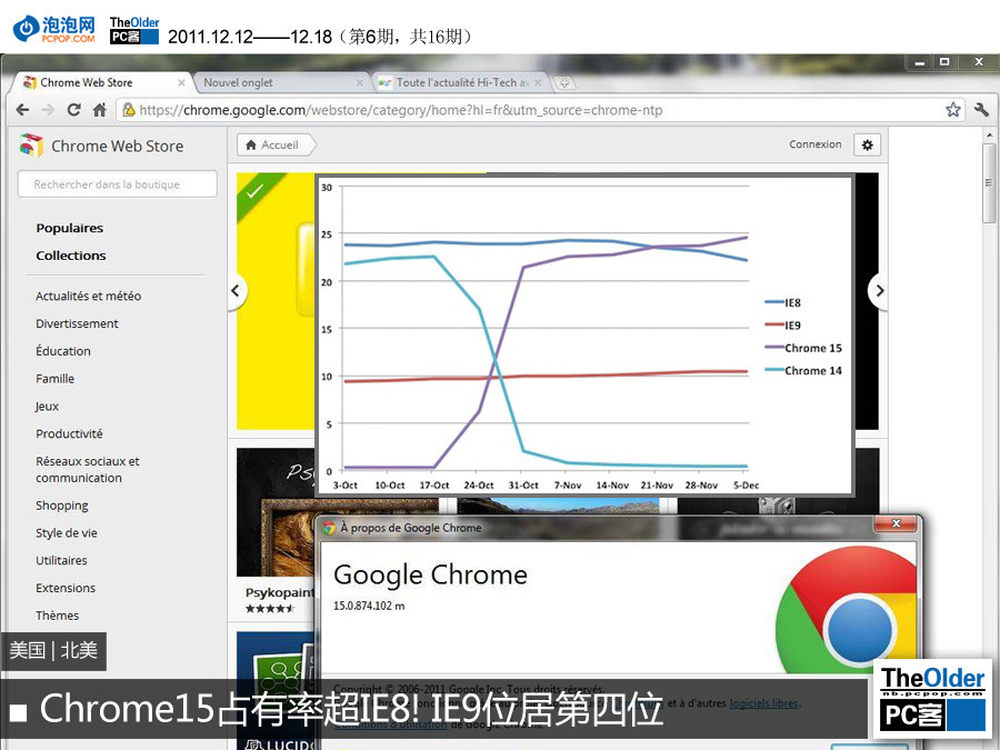Click the Connexion sign-in link
This screenshot has width=1000, height=750.
(815, 144)
